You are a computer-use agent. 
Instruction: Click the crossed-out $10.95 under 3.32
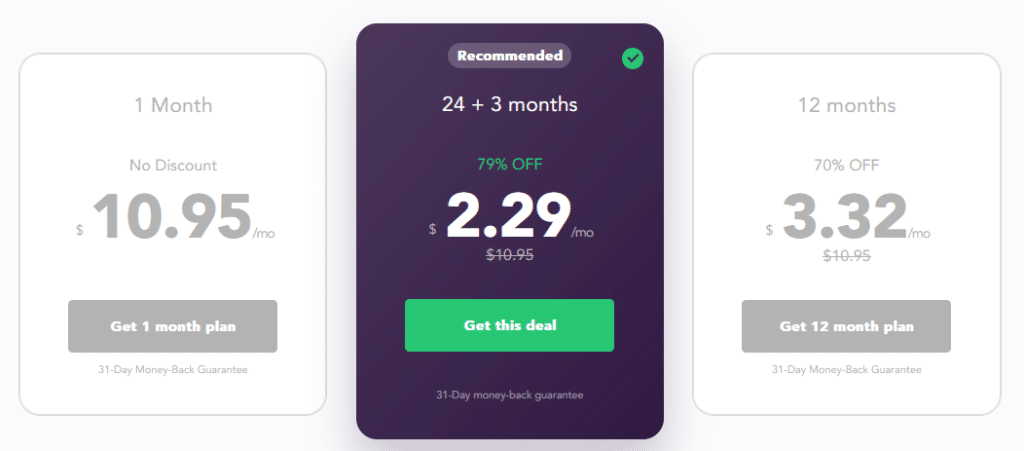846,256
